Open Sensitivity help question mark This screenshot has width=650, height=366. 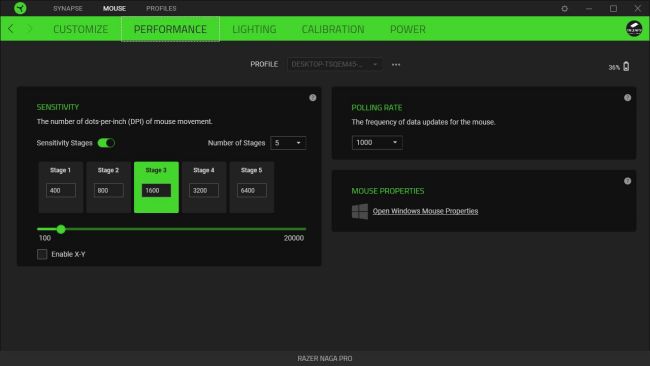tap(313, 98)
